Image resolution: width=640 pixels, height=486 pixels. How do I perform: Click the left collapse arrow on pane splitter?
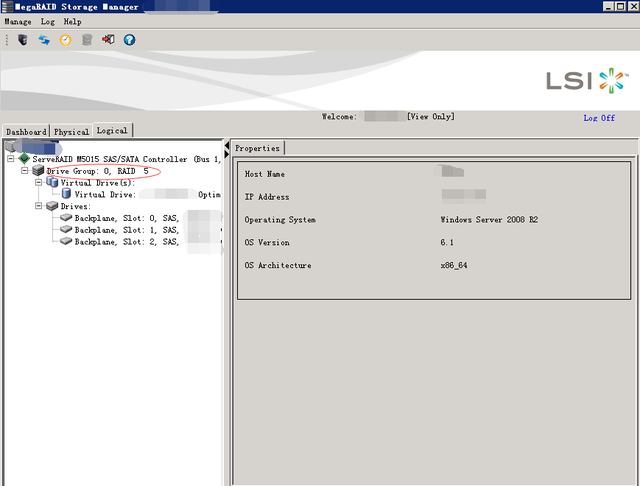(x=227, y=146)
